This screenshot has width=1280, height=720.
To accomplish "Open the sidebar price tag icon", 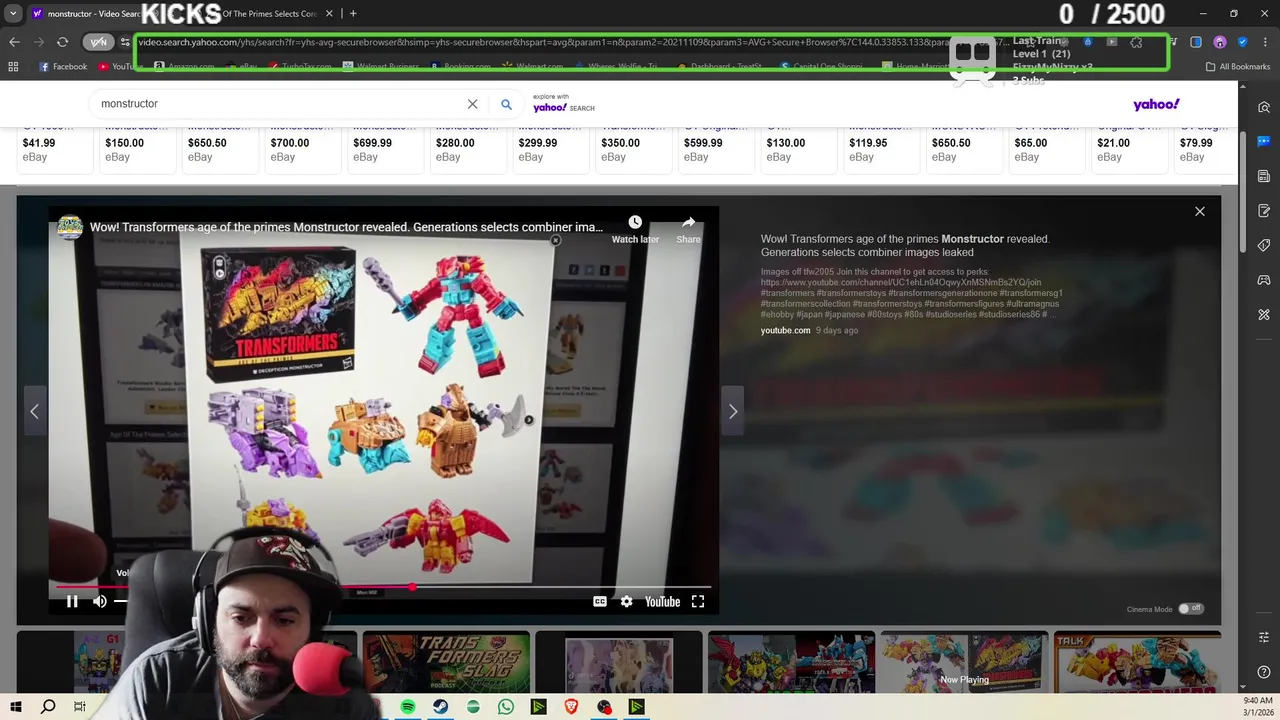I will (x=1264, y=246).
